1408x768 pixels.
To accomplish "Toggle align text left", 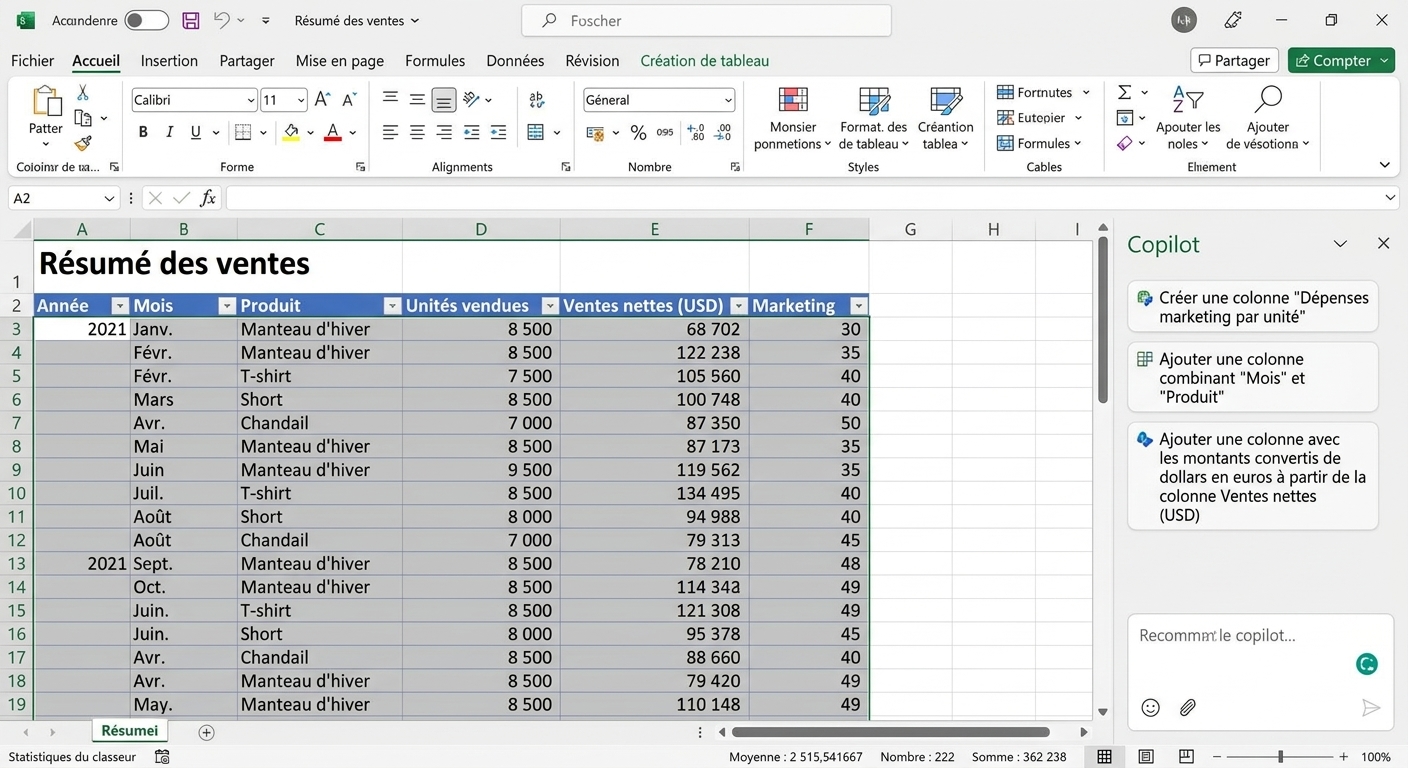I will 390,132.
